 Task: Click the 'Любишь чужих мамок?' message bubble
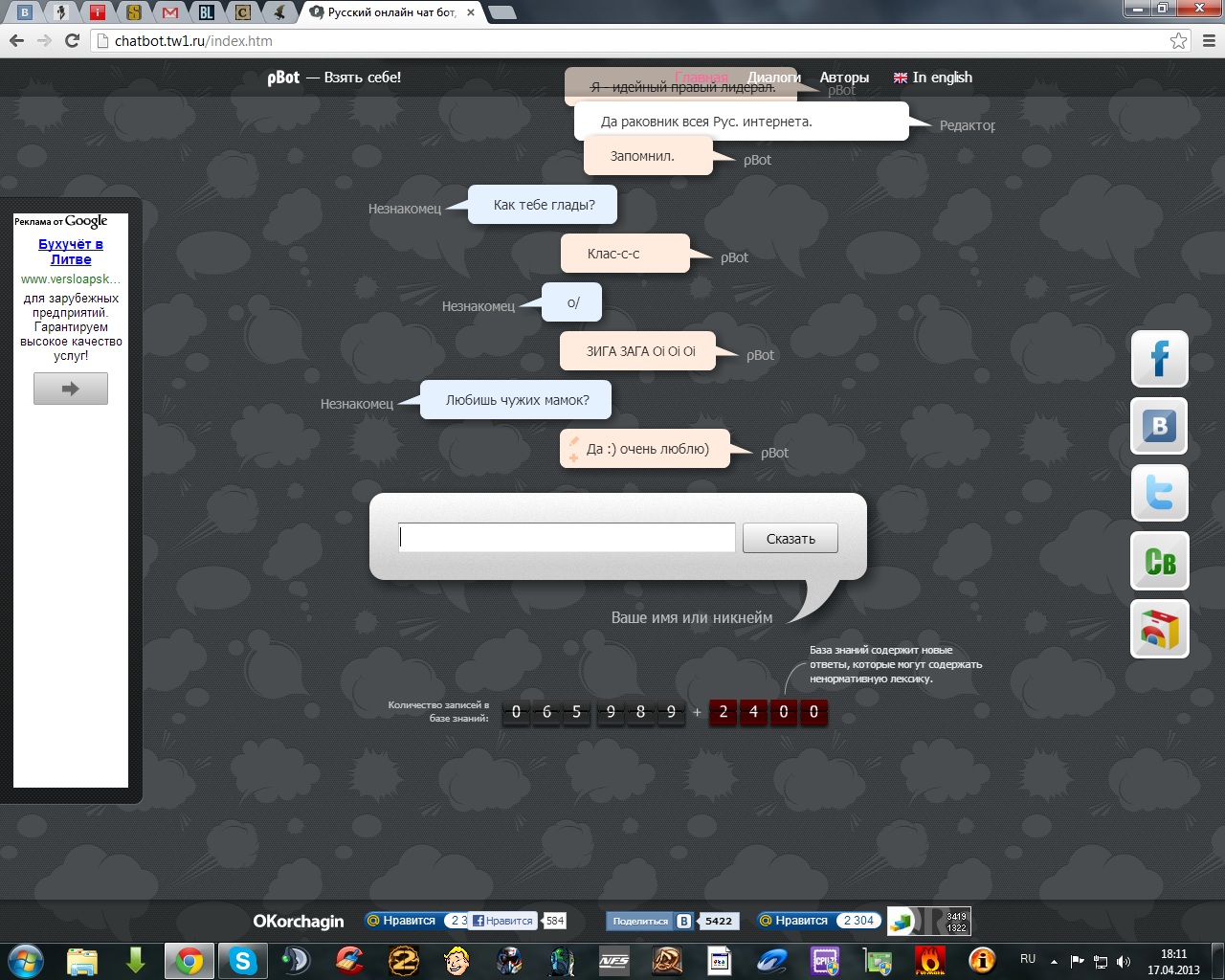pos(517,400)
